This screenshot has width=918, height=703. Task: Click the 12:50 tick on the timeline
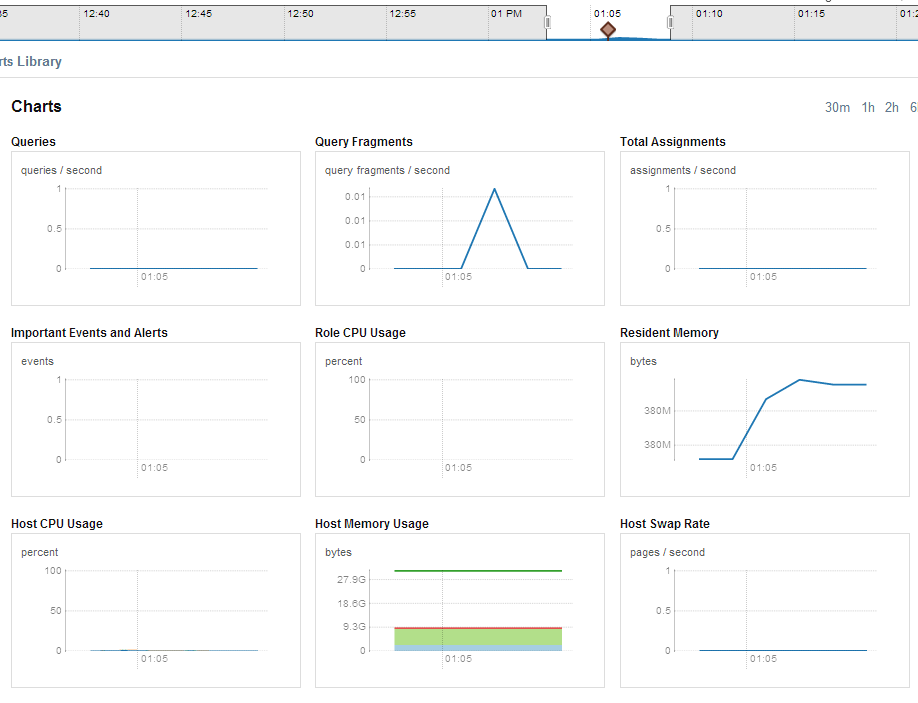click(300, 13)
